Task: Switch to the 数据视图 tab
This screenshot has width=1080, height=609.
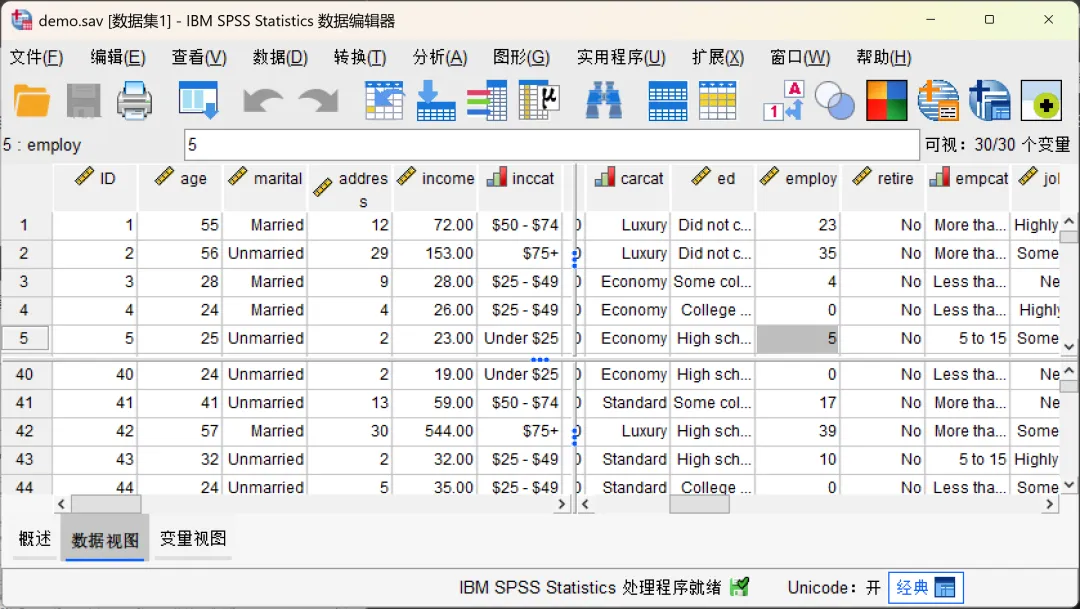Action: click(105, 540)
